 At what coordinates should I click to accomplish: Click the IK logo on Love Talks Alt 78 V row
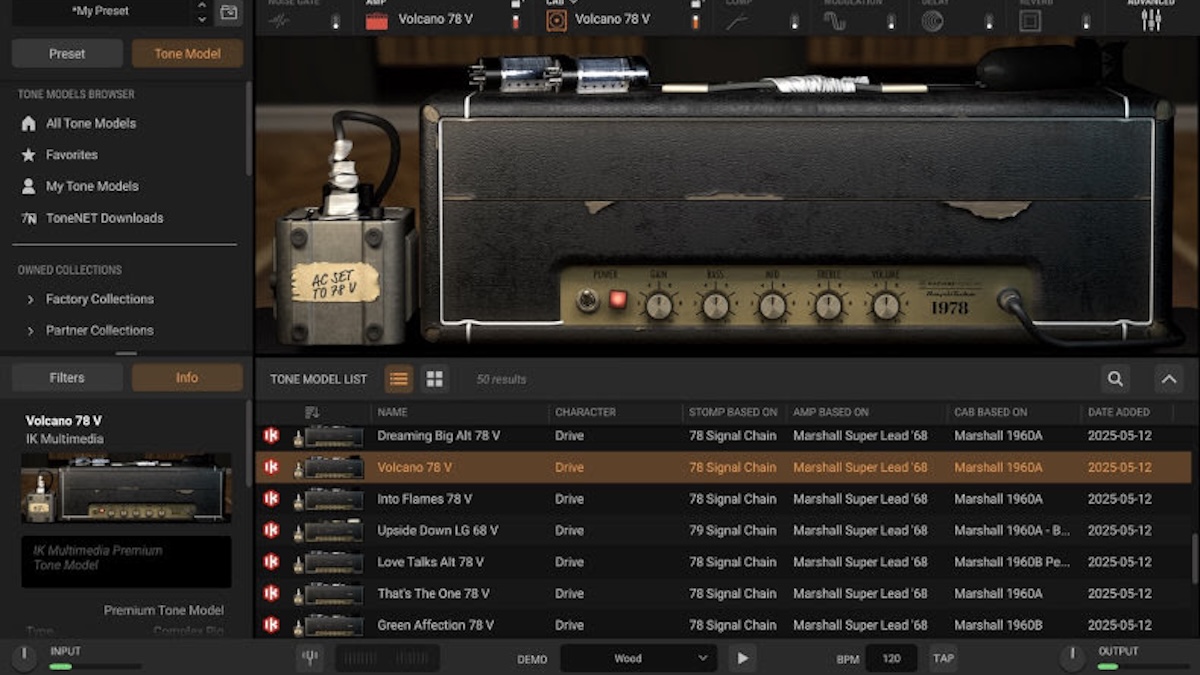[271, 562]
